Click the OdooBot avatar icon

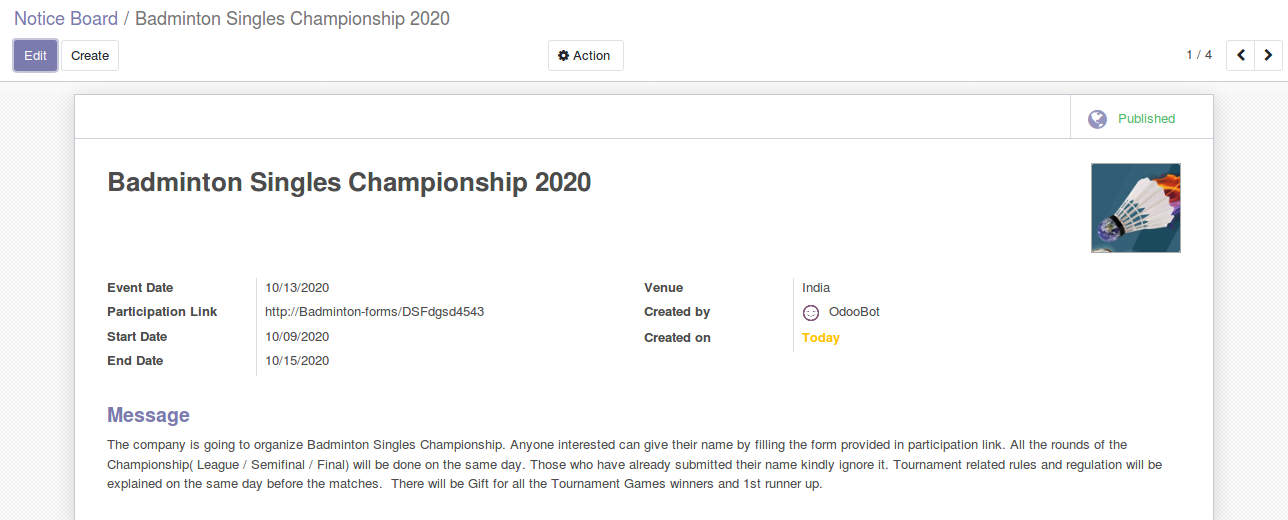(811, 313)
